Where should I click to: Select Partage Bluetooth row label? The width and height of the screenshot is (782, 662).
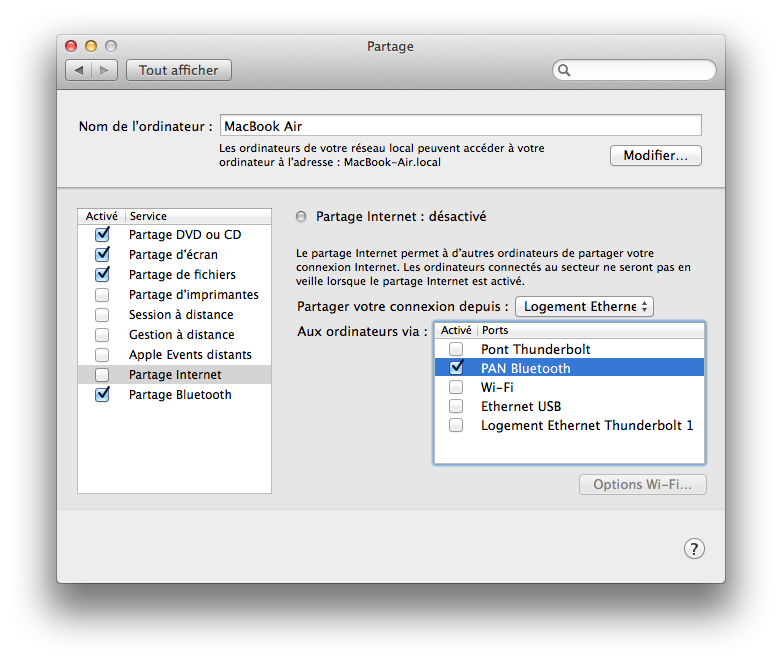(180, 395)
